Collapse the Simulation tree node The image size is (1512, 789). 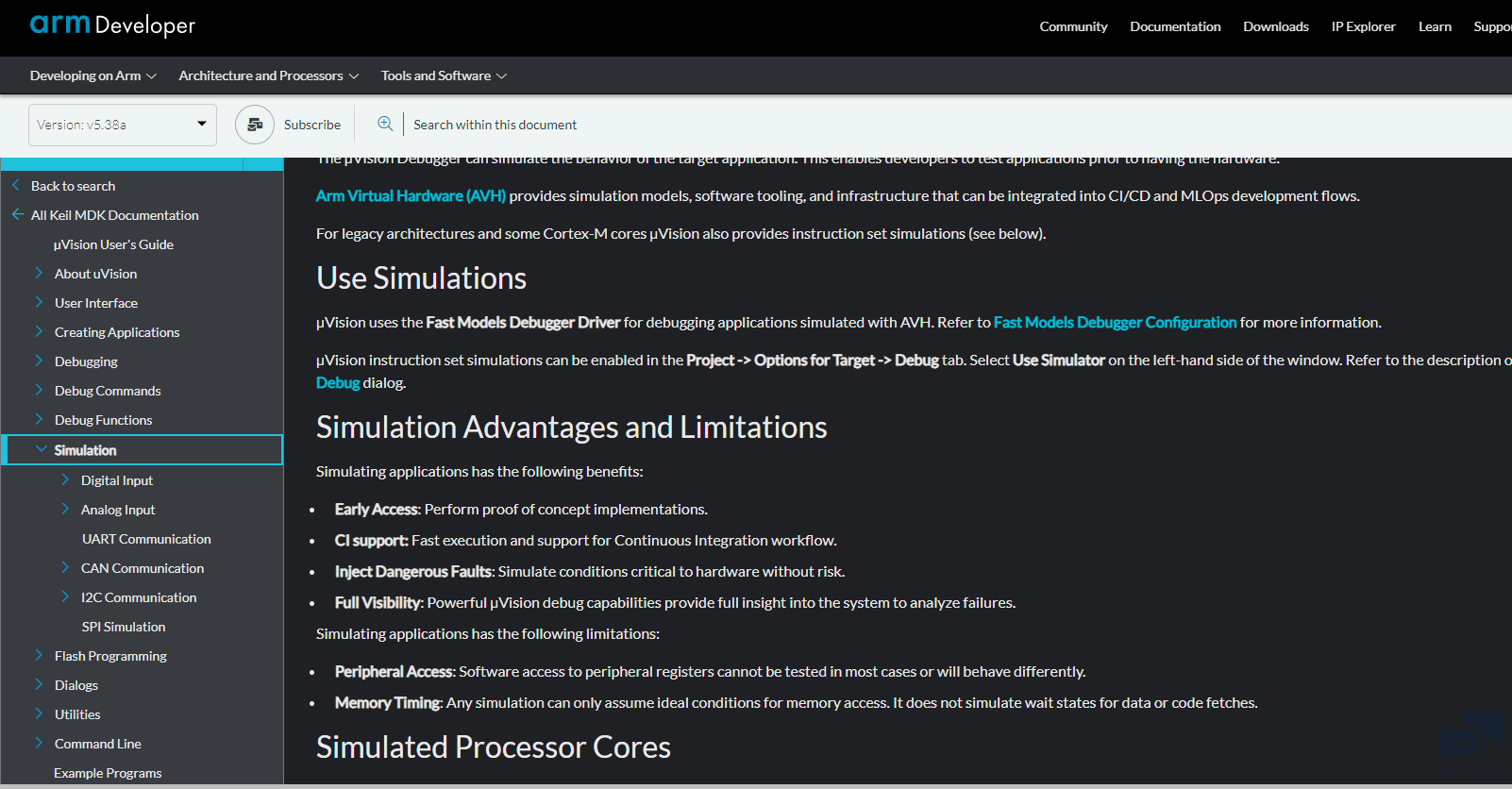[x=41, y=449]
